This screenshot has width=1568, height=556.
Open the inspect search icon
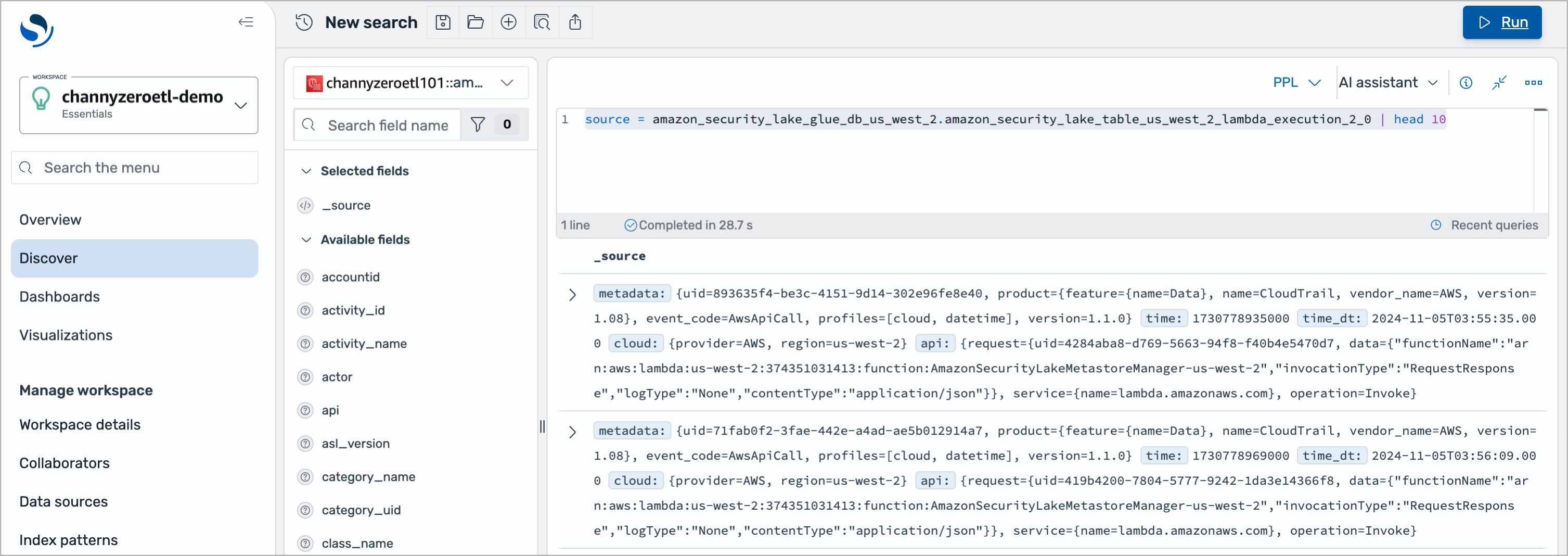pyautogui.click(x=542, y=22)
